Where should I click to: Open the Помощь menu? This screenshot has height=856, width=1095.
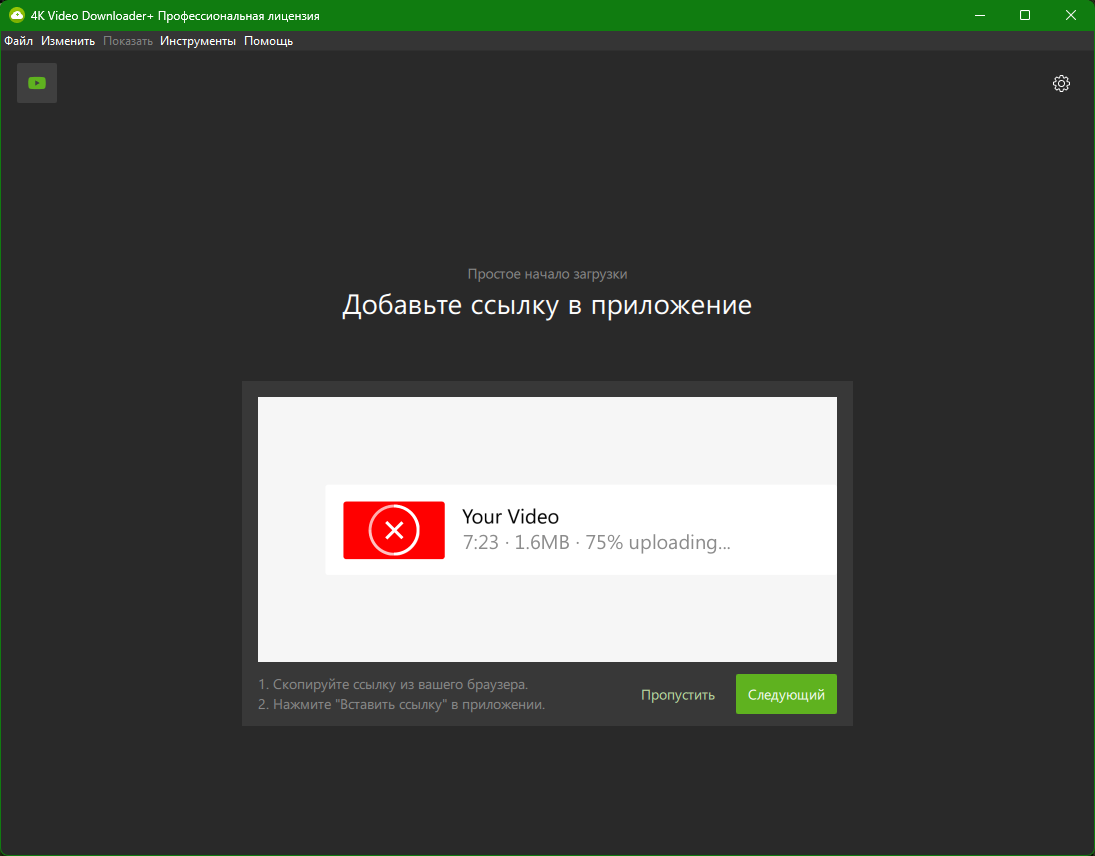(x=268, y=41)
